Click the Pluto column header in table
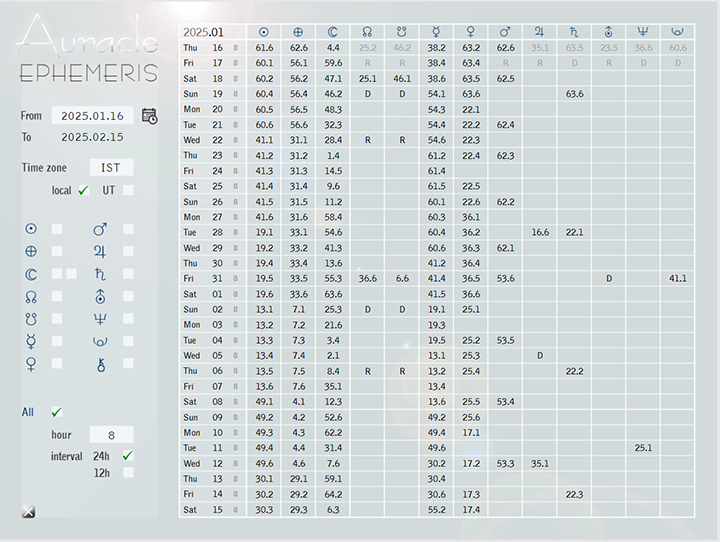Viewport: 720px width, 542px height. click(677, 32)
